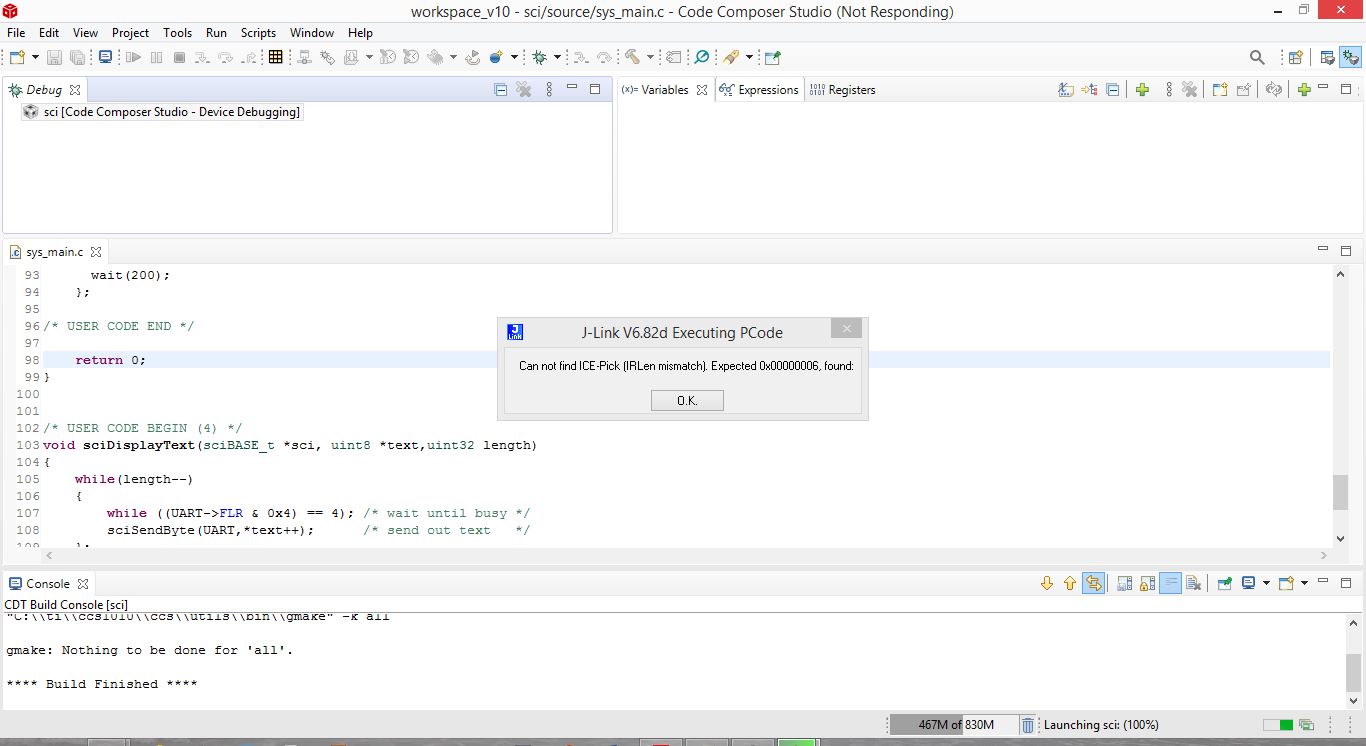The image size is (1366, 746).
Task: Click the Remove All Terminated icon in Debug view
Action: 524,89
